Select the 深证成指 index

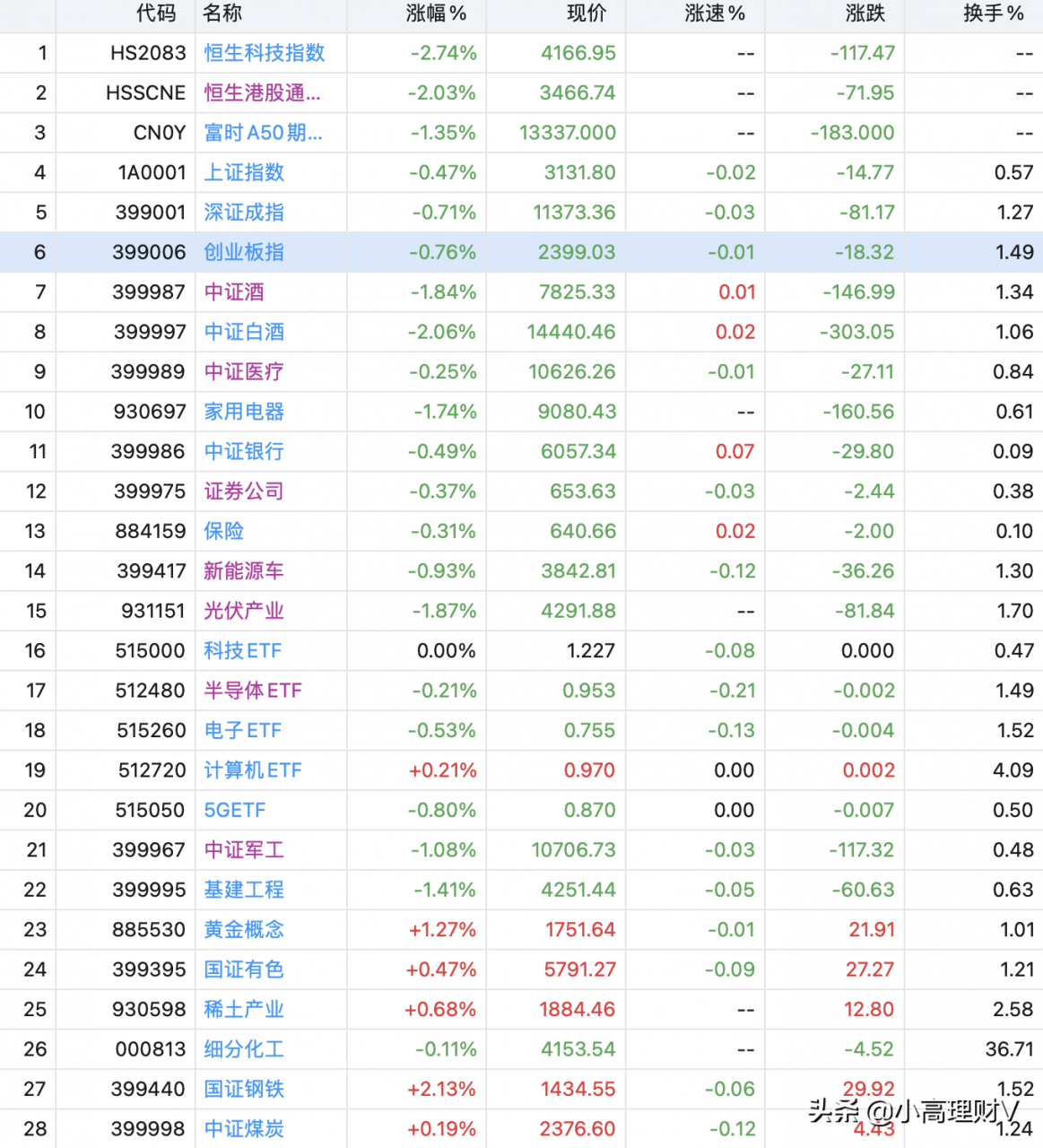pyautogui.click(x=242, y=213)
